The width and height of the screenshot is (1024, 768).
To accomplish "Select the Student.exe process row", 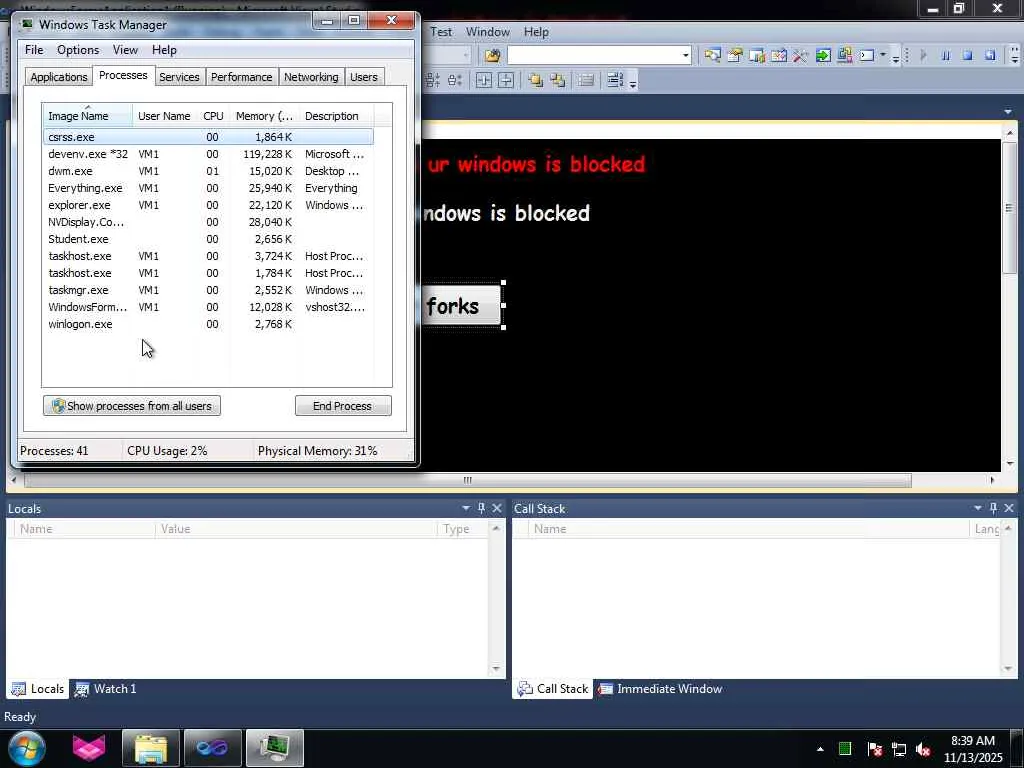I will click(208, 239).
